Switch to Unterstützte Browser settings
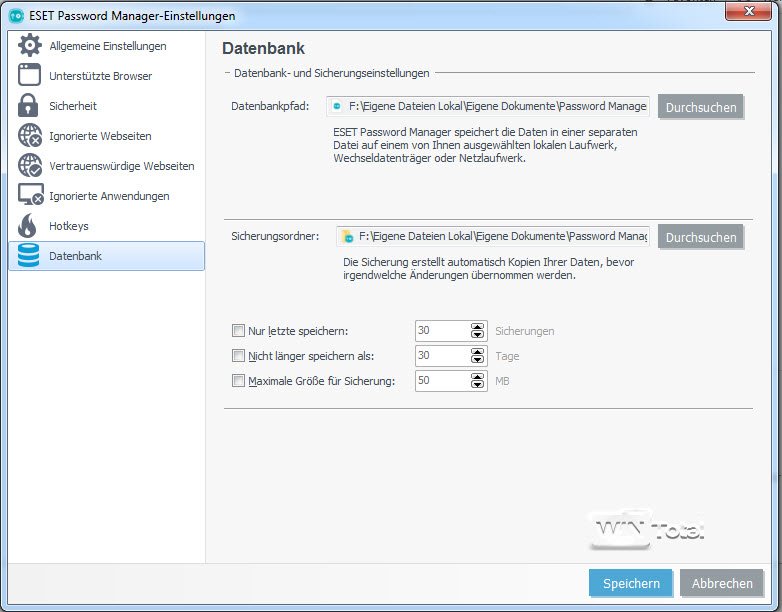782x612 pixels. (106, 75)
